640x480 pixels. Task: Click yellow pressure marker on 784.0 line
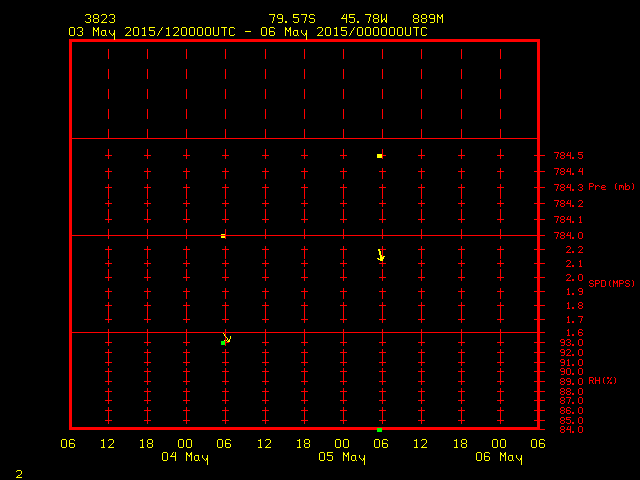coord(223,236)
